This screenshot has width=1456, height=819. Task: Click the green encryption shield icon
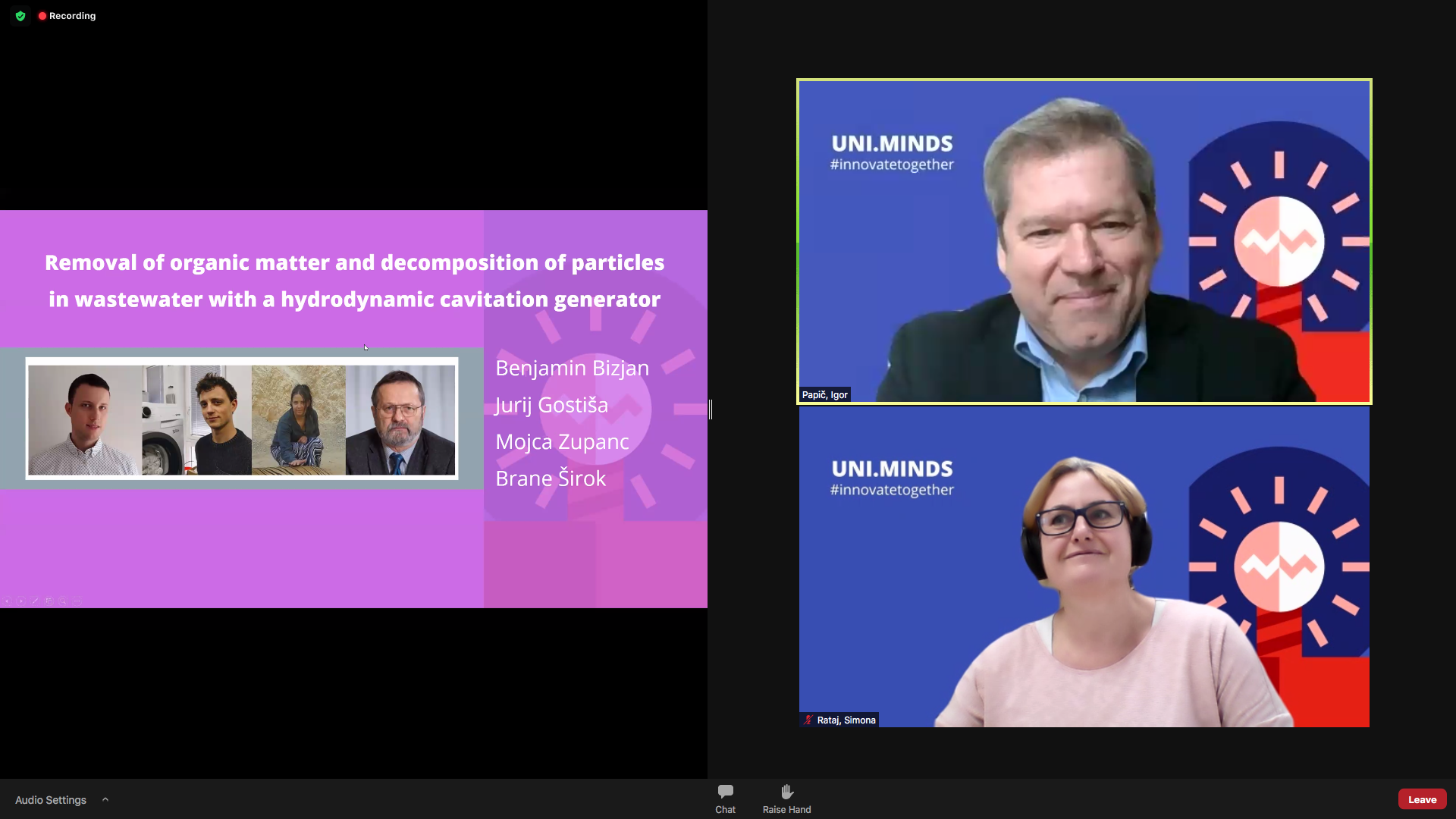pos(20,15)
